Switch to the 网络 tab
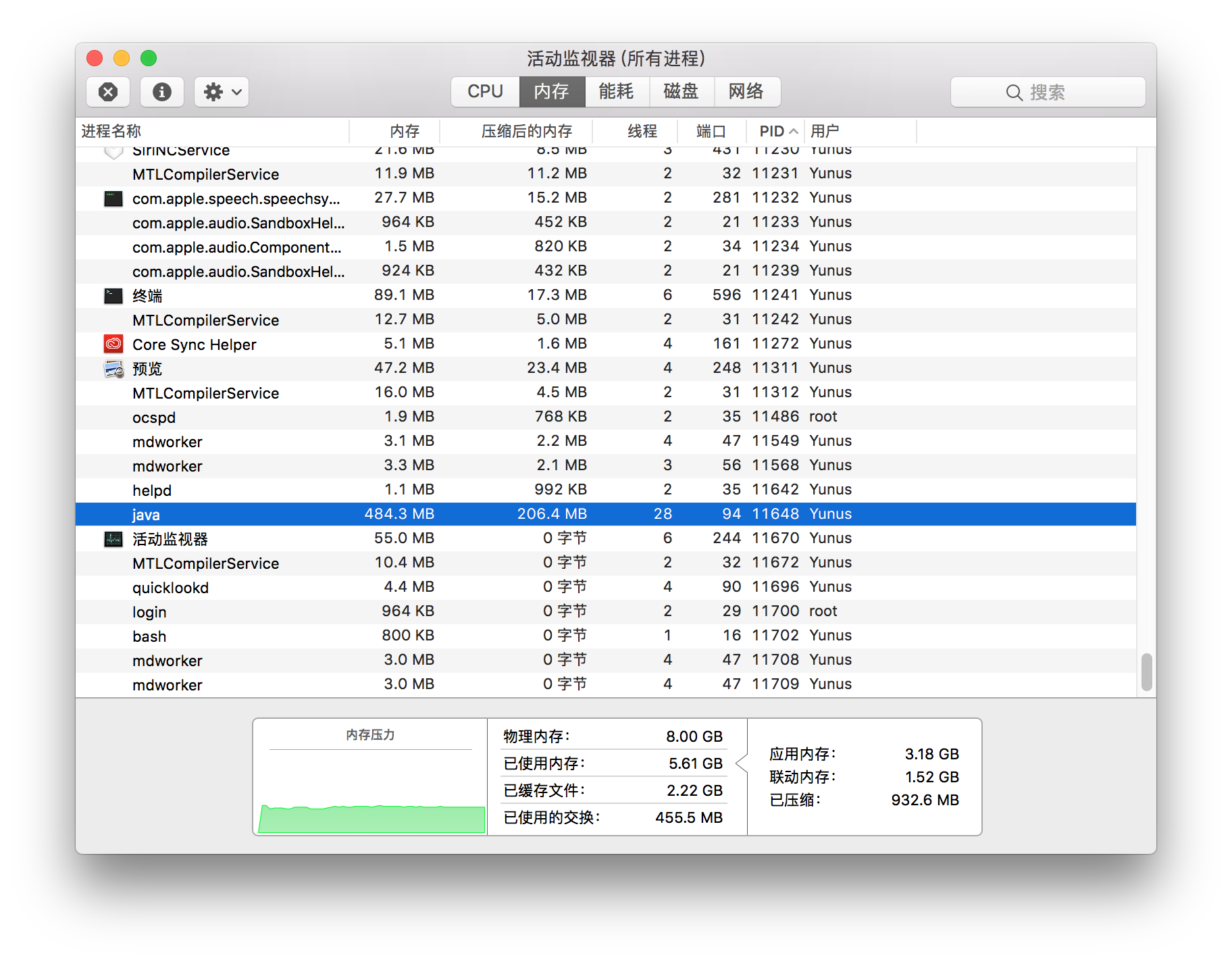This screenshot has height=962, width=1232. coord(747,92)
